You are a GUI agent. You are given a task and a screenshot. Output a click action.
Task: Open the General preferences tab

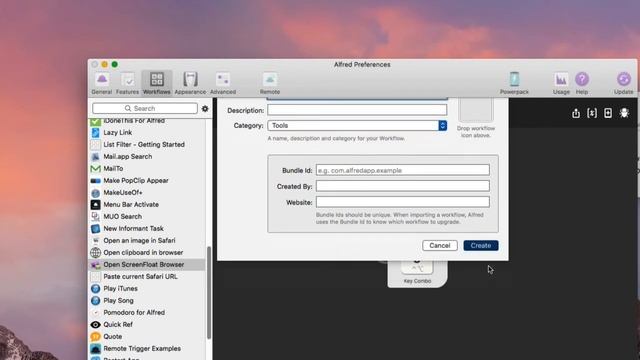[102, 83]
